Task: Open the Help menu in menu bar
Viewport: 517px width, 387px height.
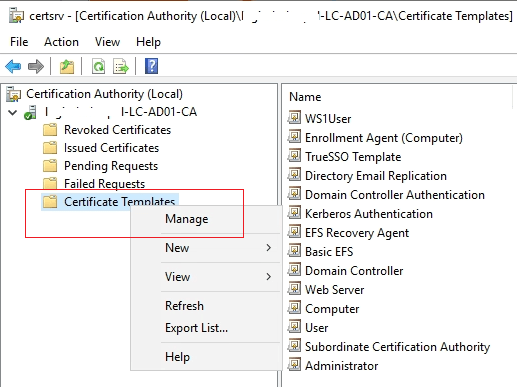Action: coord(148,42)
